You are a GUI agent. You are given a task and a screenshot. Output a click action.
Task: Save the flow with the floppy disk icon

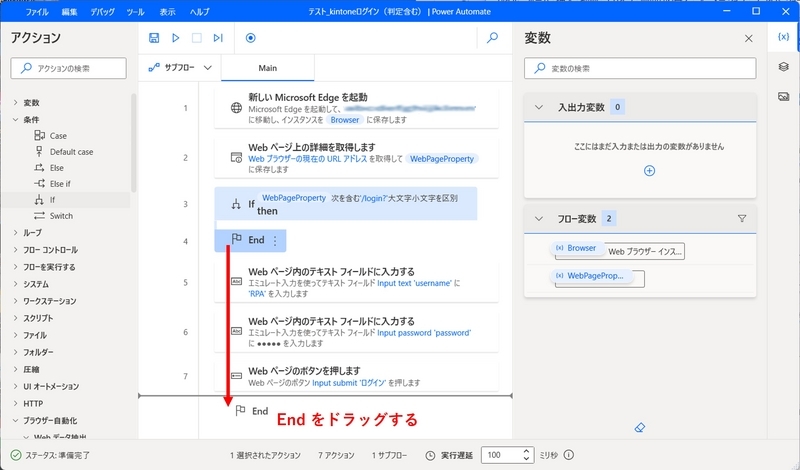click(154, 38)
